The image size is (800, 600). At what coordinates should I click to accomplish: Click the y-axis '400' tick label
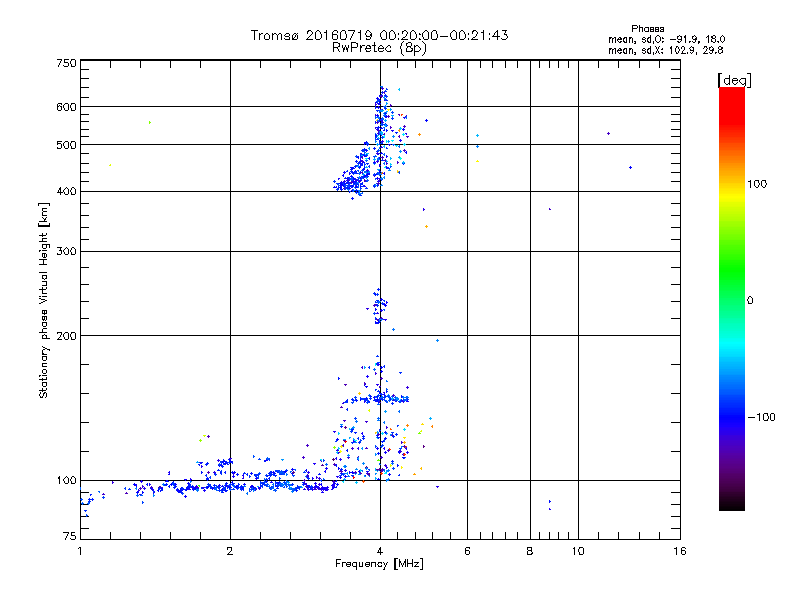tap(66, 192)
